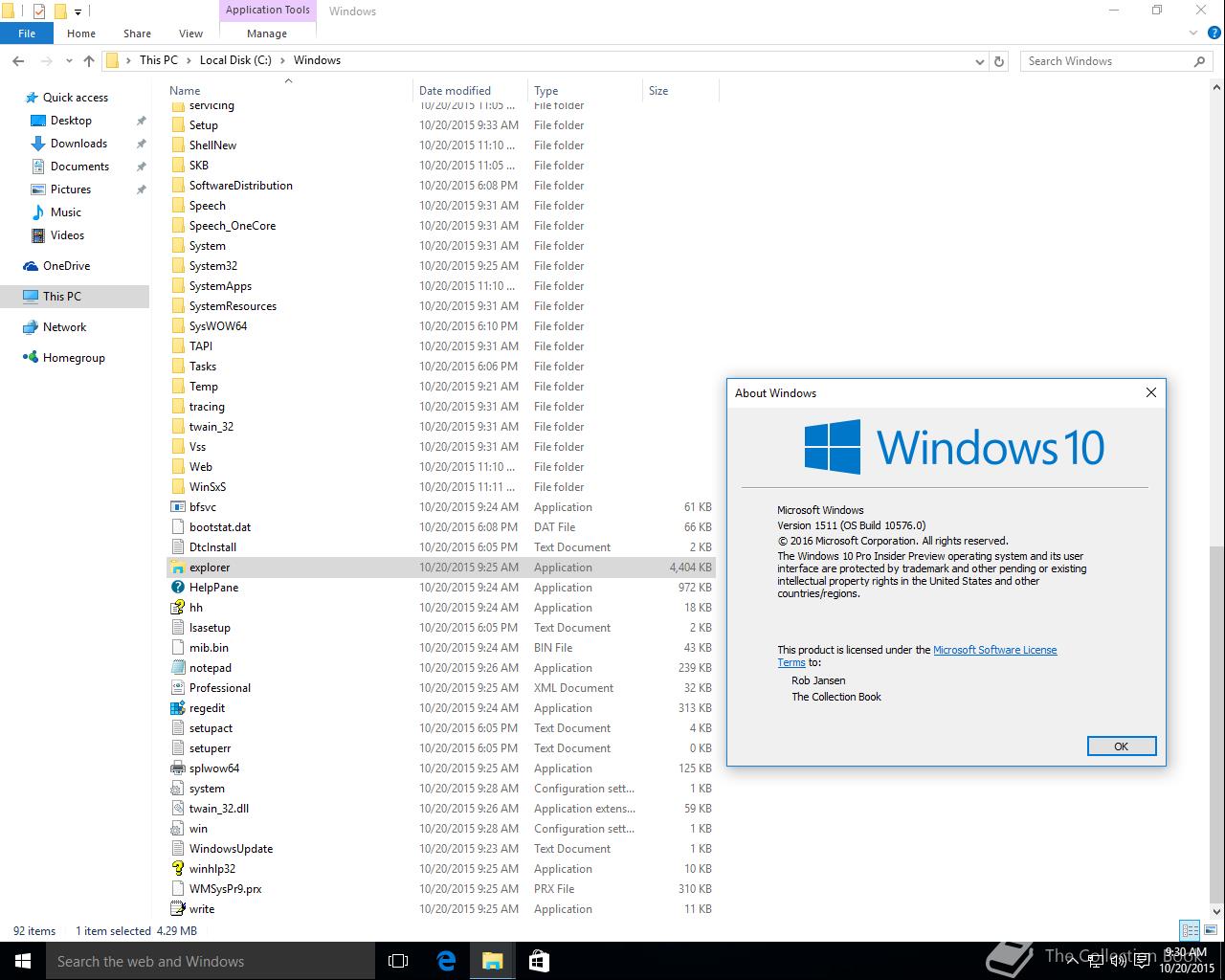Click the notepad application icon
The image size is (1225, 980).
(x=177, y=668)
